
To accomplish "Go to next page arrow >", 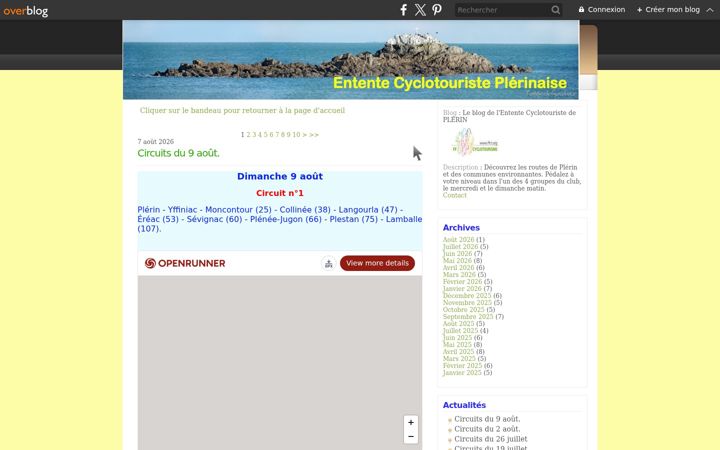I will pos(304,135).
